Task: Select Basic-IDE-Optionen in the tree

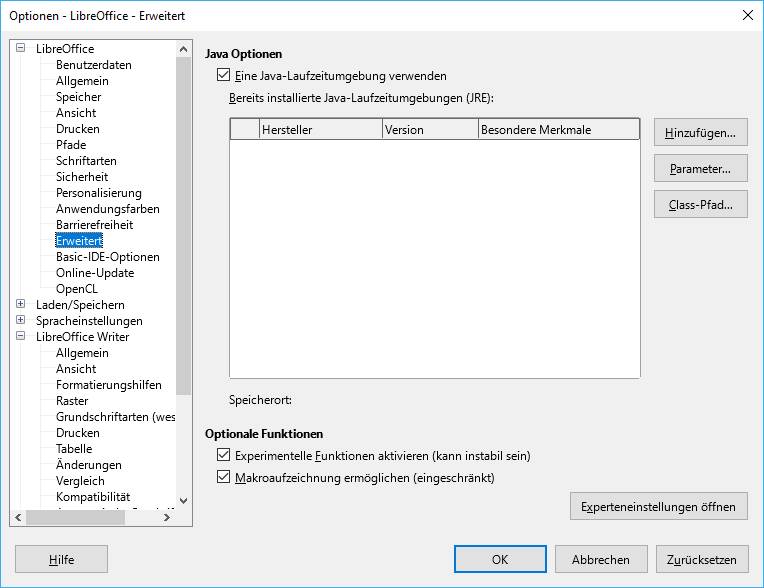Action: pyautogui.click(x=108, y=257)
